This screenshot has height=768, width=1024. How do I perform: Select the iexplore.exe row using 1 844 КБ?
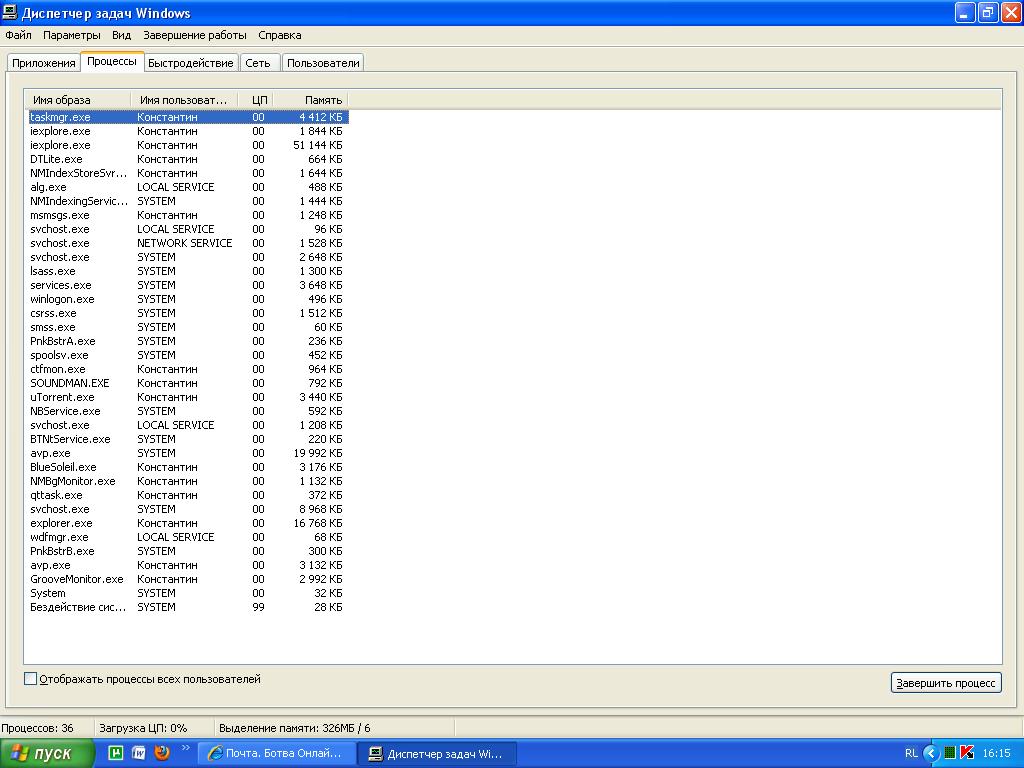tap(188, 131)
